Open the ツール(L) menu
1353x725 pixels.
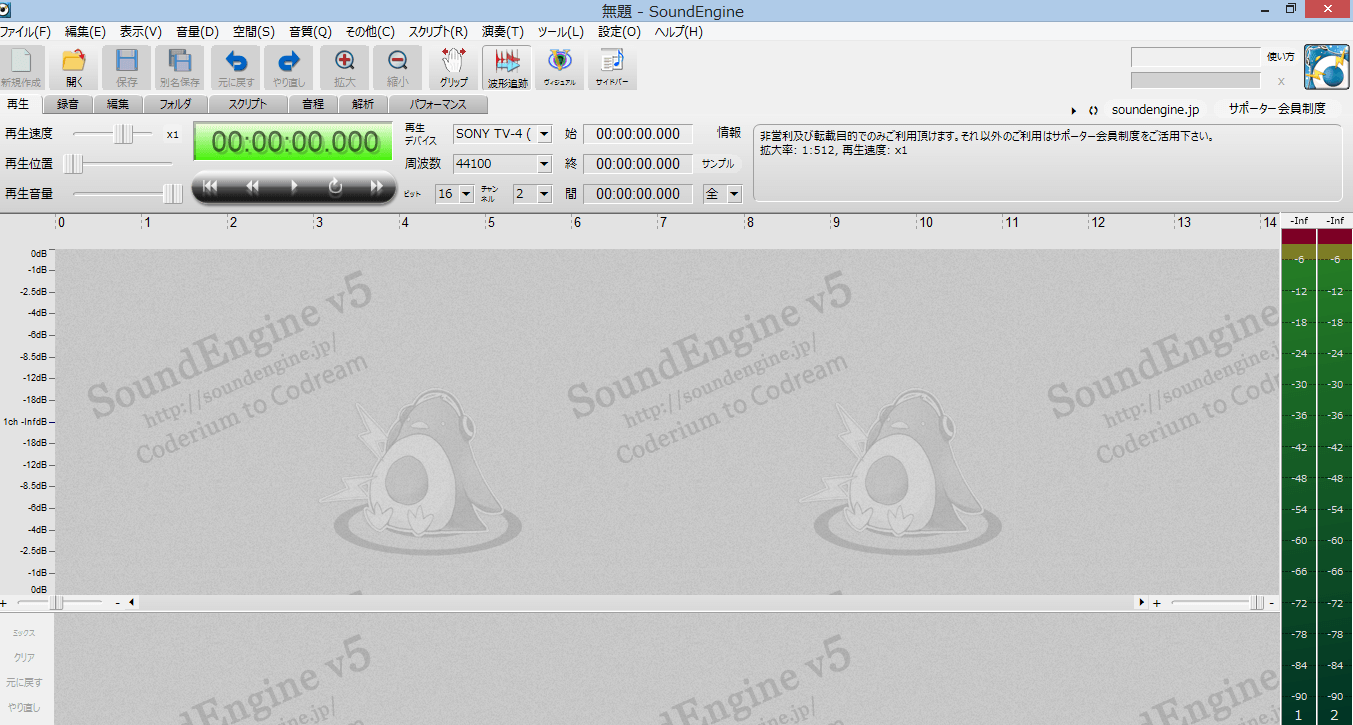(560, 32)
